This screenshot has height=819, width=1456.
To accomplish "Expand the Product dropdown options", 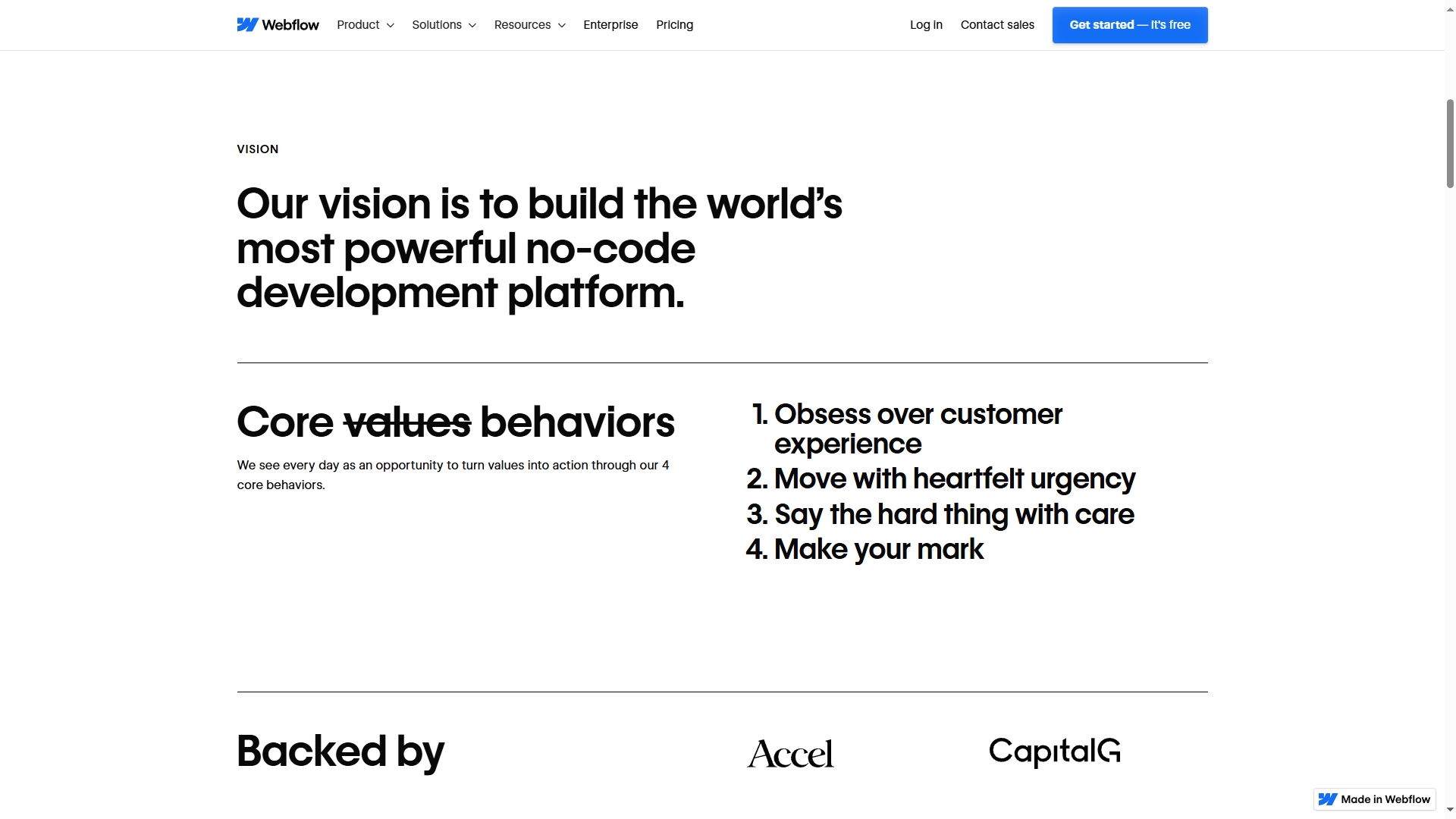I will point(365,24).
